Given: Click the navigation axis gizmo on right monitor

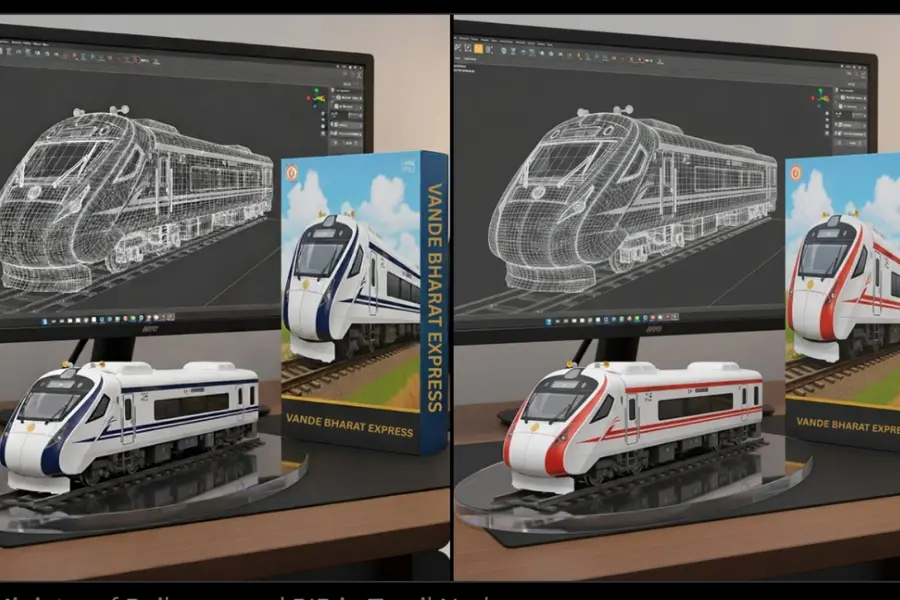Looking at the screenshot, I should [x=821, y=97].
